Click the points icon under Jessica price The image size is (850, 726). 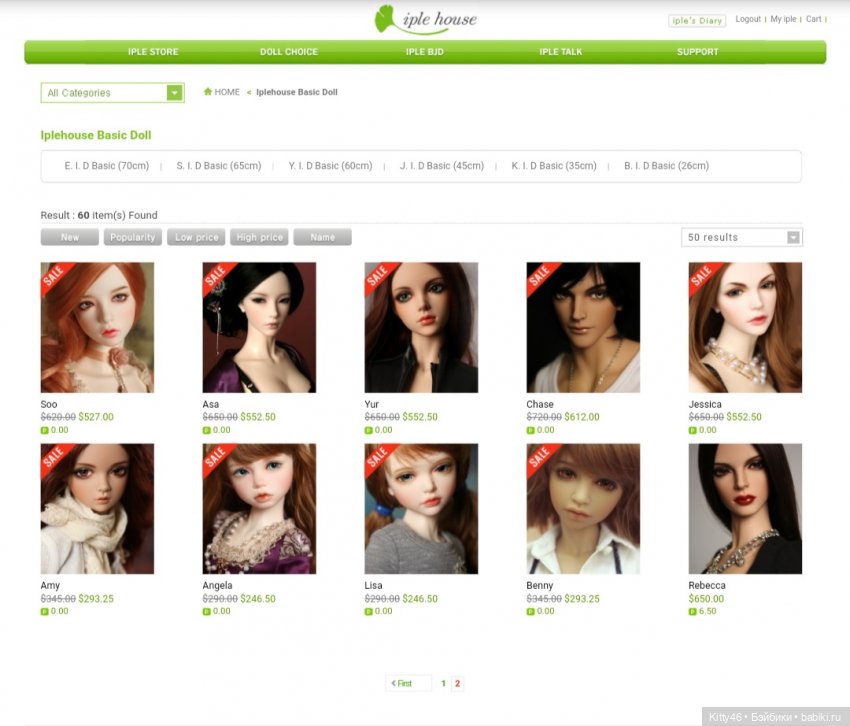[692, 430]
